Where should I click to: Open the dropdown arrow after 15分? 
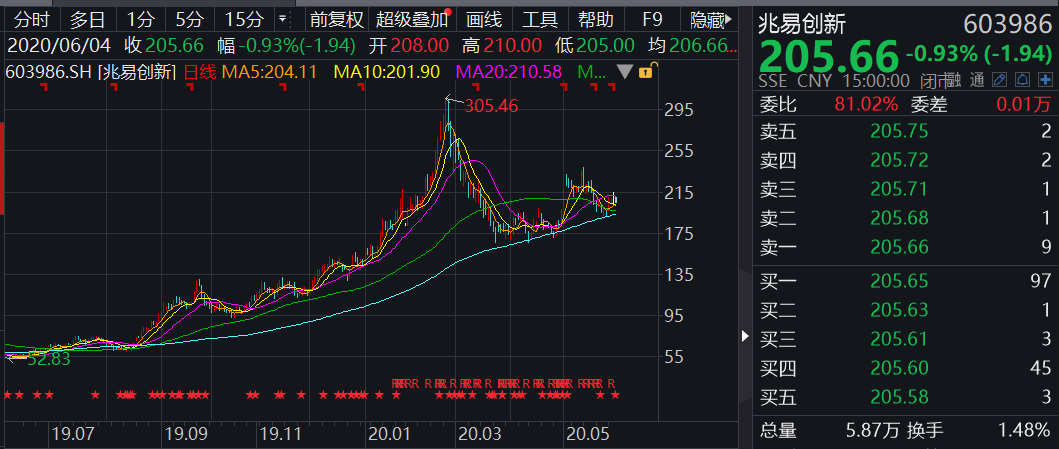(x=284, y=19)
